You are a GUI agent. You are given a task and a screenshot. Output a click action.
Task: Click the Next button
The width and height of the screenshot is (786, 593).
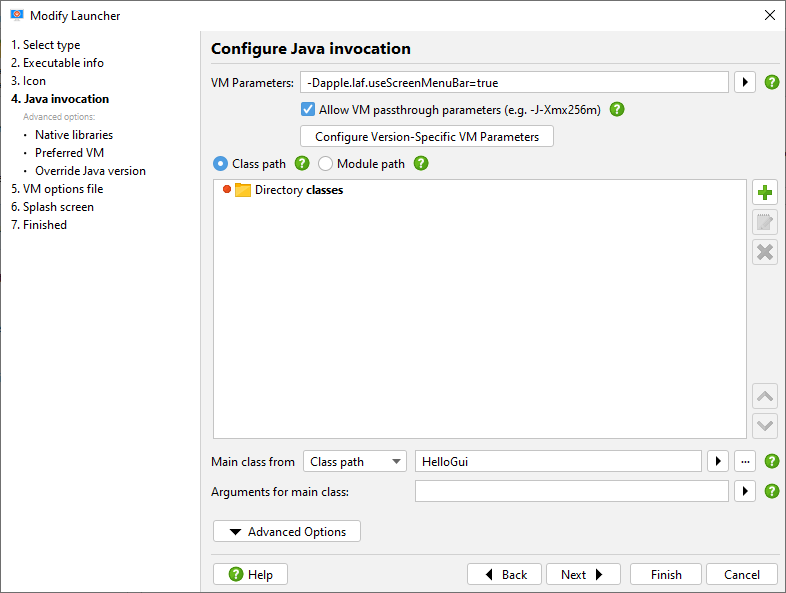click(583, 574)
